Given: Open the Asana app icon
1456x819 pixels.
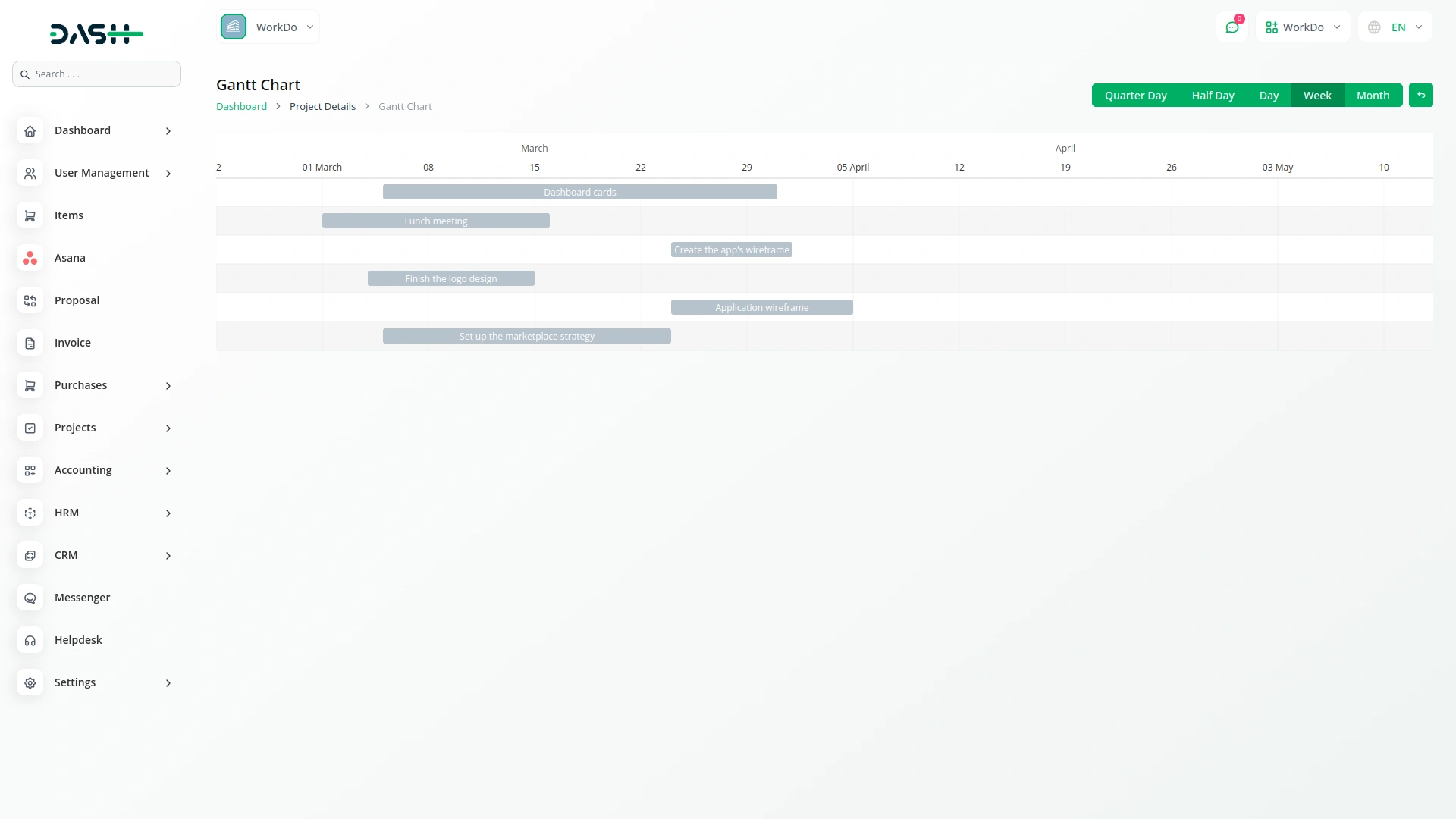Looking at the screenshot, I should click(30, 258).
